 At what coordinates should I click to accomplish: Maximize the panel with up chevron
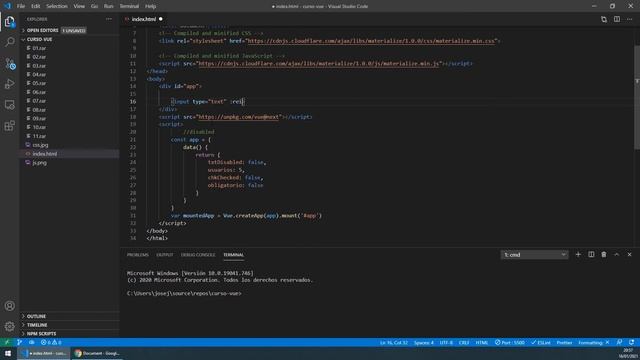click(x=617, y=254)
